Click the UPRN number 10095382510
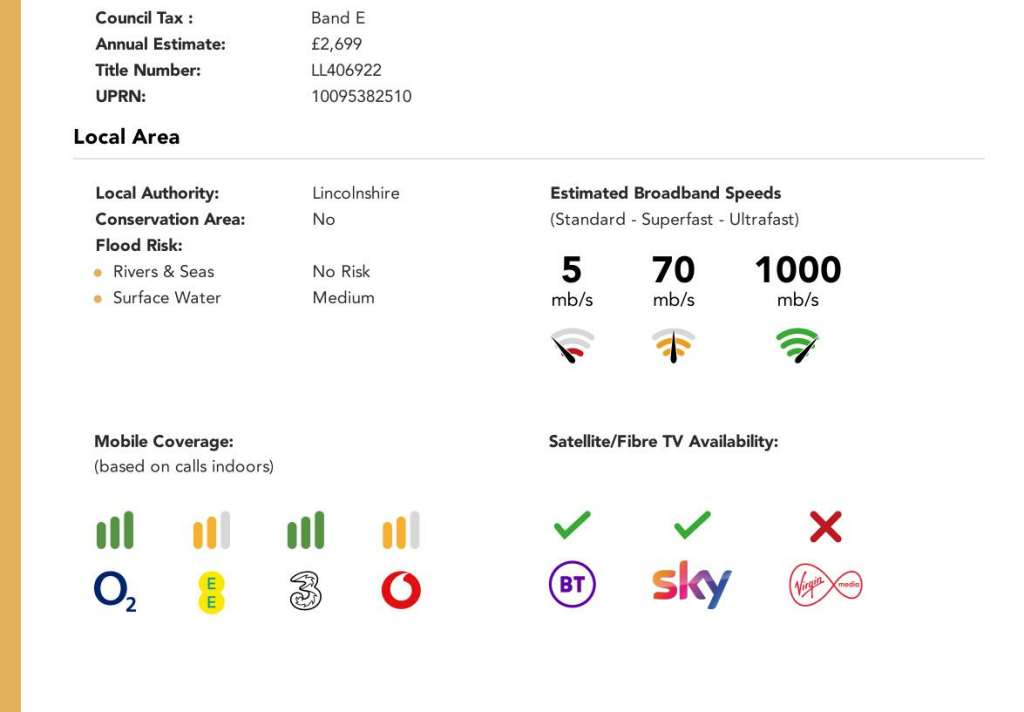Image resolution: width=1024 pixels, height=712 pixels. (361, 97)
